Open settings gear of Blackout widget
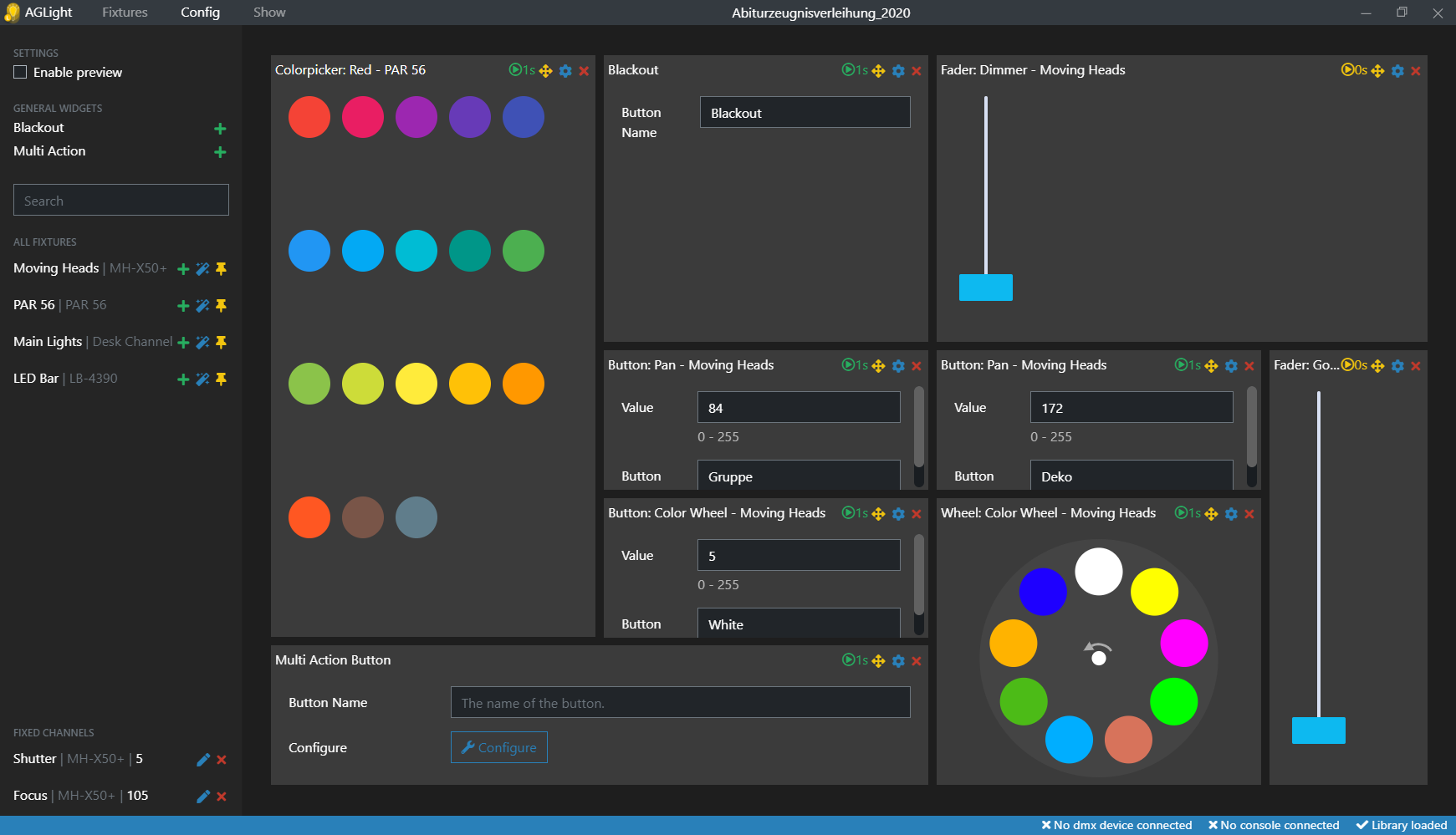The image size is (1456, 835). pyautogui.click(x=898, y=71)
